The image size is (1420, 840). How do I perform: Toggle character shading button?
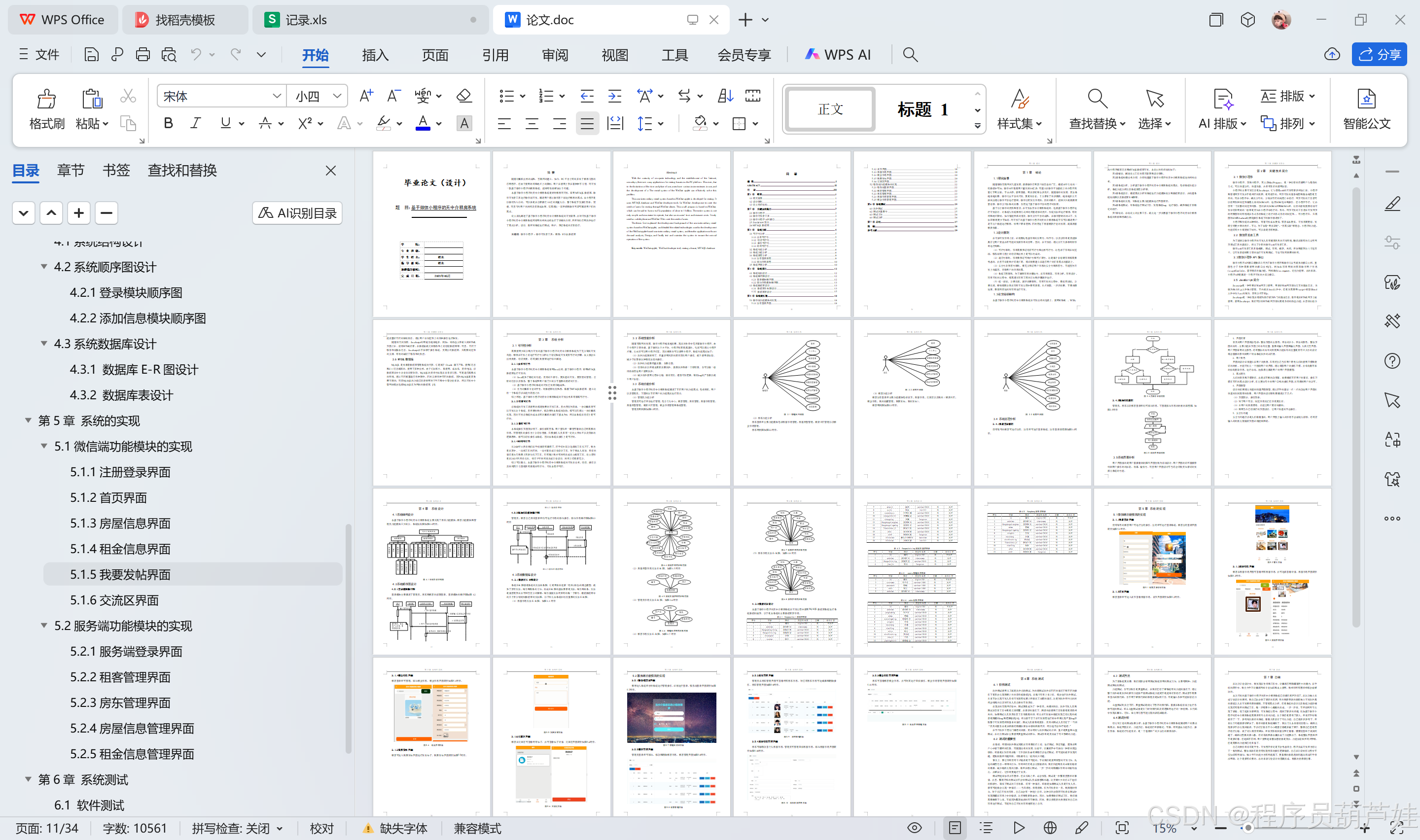click(x=464, y=123)
